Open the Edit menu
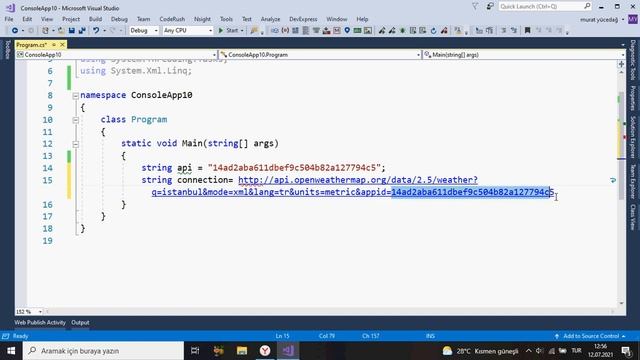Image resolution: width=640 pixels, height=360 pixels. click(x=27, y=19)
